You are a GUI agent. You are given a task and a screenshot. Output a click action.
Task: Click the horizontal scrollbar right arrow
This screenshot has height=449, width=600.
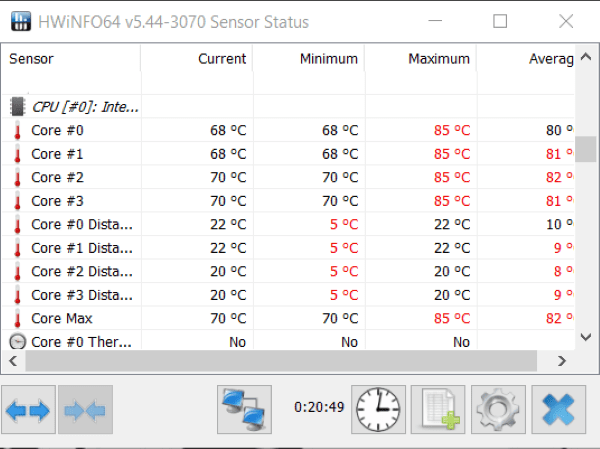[x=562, y=361]
